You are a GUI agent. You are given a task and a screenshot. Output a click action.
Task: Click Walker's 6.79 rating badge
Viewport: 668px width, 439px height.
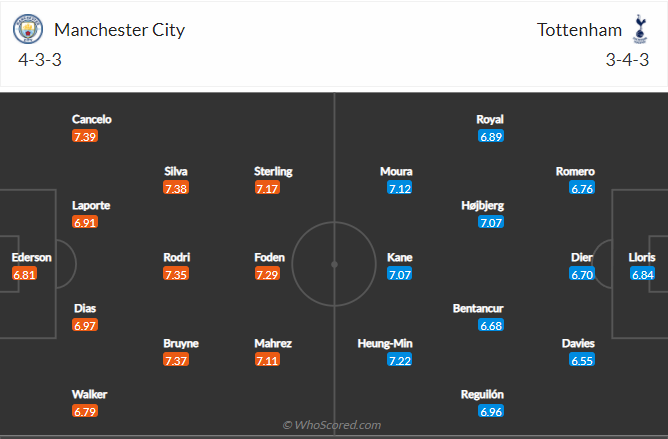point(85,411)
